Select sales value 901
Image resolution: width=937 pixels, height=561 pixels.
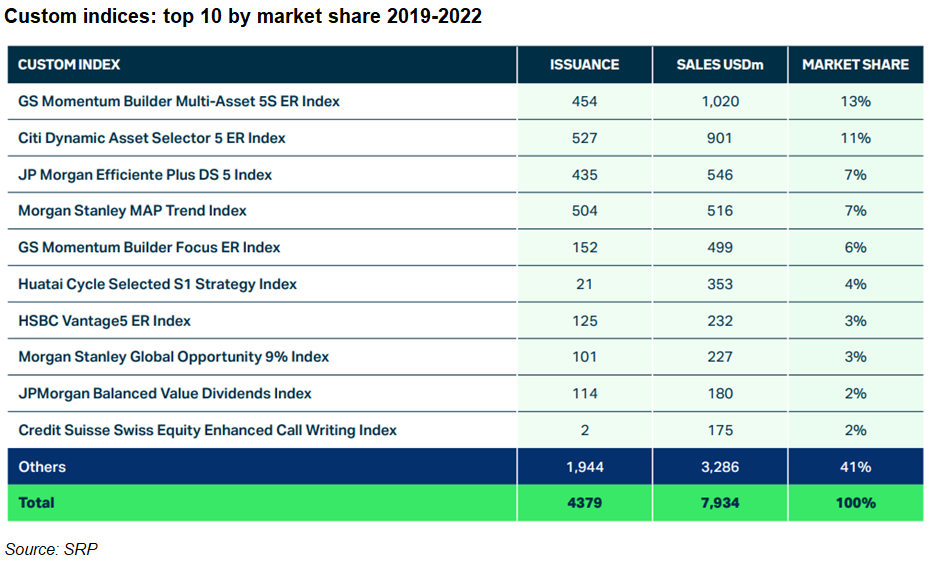click(719, 138)
